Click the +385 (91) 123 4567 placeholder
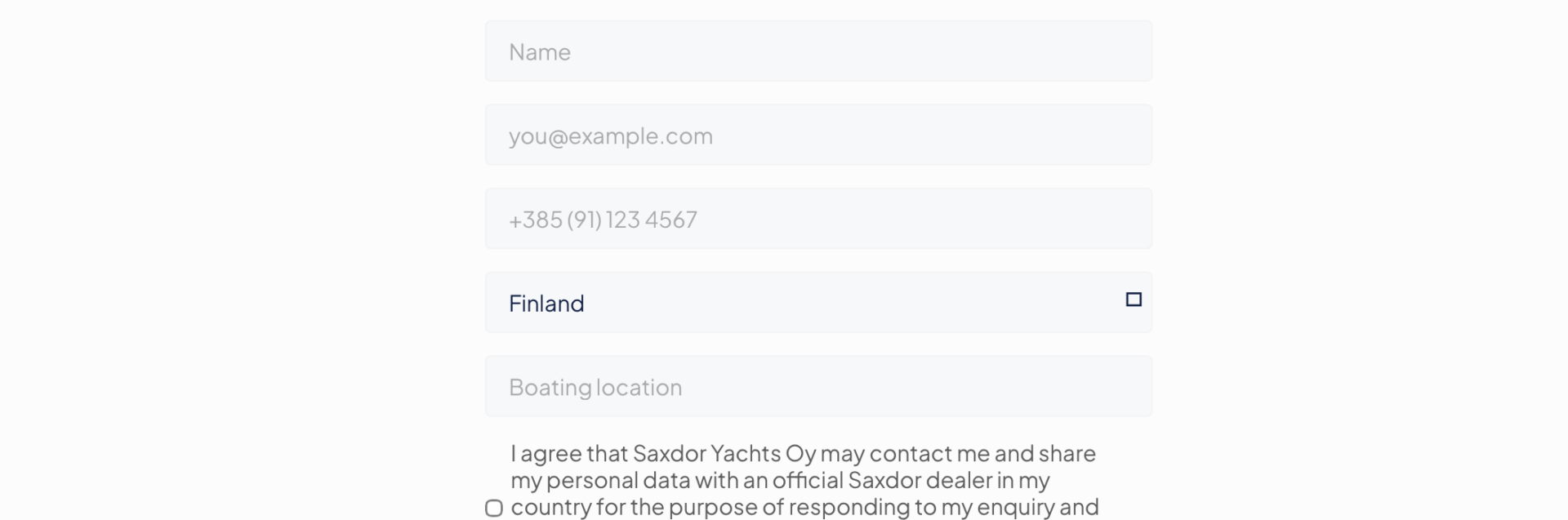This screenshot has width=1568, height=520. [x=603, y=220]
